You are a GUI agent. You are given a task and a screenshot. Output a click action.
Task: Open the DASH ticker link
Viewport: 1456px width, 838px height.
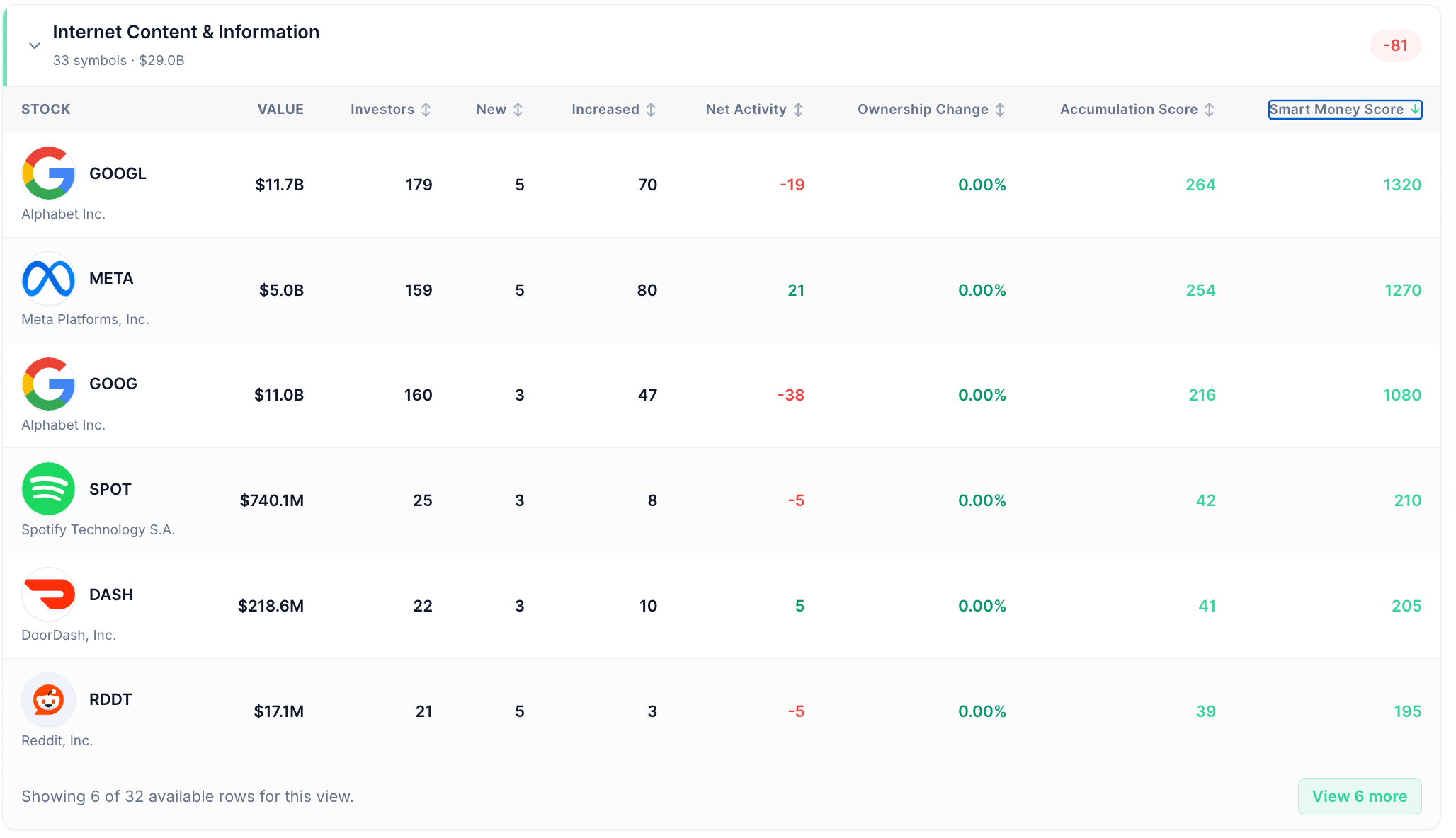click(x=111, y=595)
